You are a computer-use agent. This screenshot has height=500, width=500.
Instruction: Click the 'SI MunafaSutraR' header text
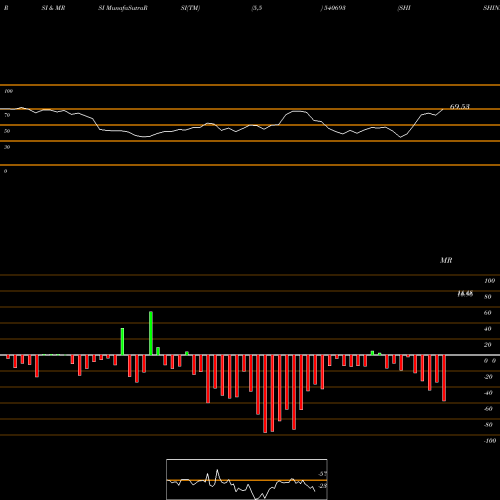click(123, 8)
